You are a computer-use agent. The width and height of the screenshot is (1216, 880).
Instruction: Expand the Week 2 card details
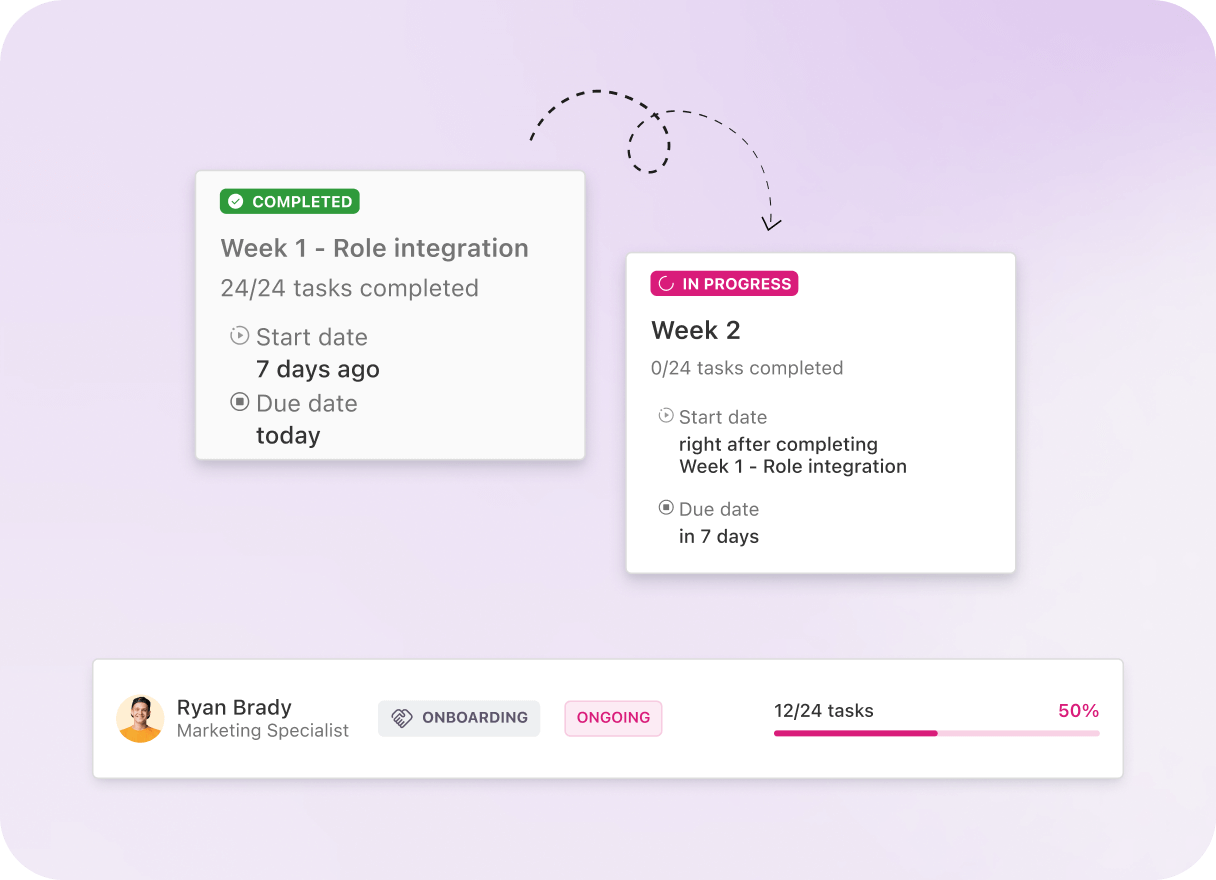coord(820,412)
